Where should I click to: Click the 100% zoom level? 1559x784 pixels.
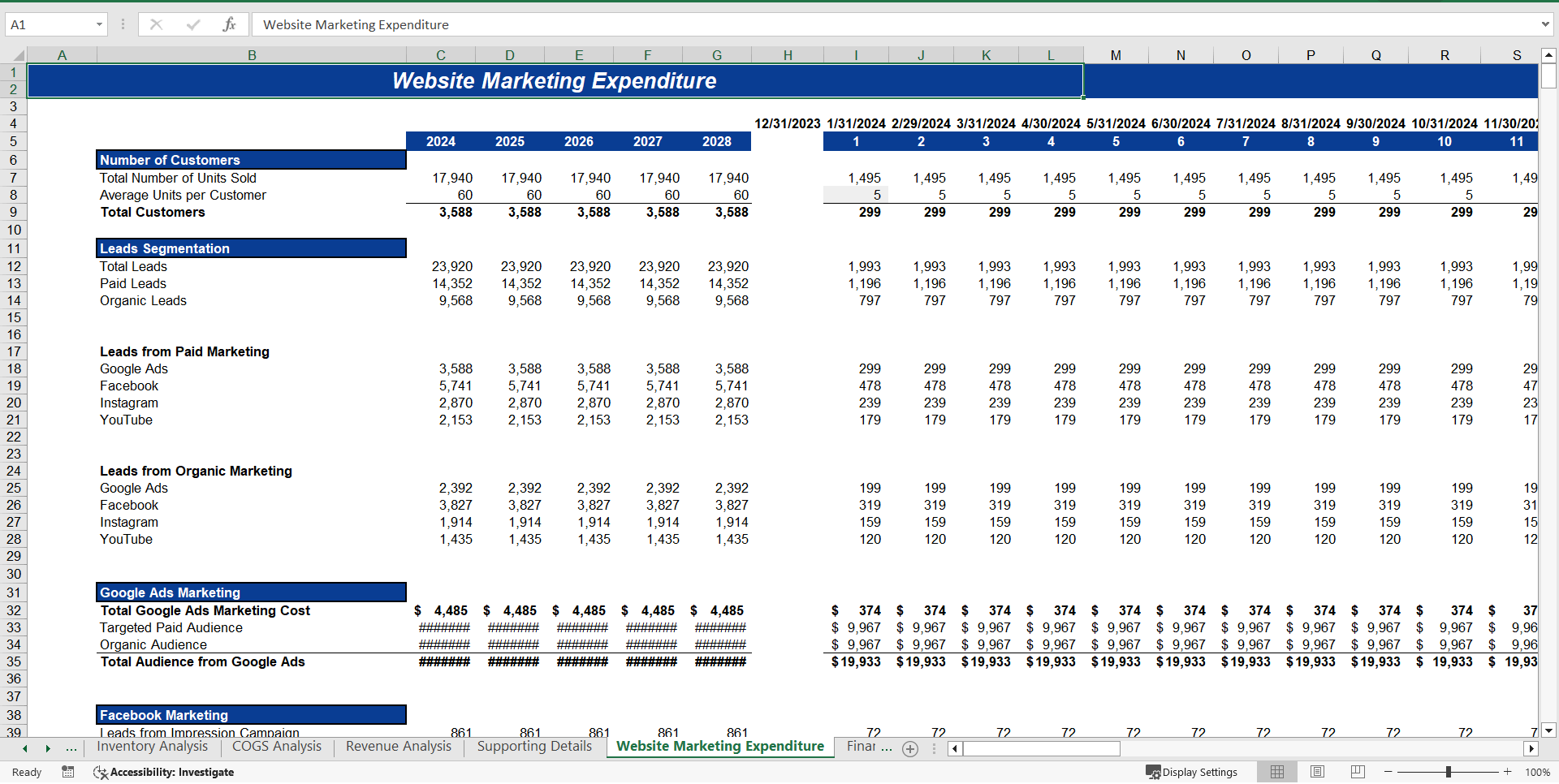pos(1537,772)
